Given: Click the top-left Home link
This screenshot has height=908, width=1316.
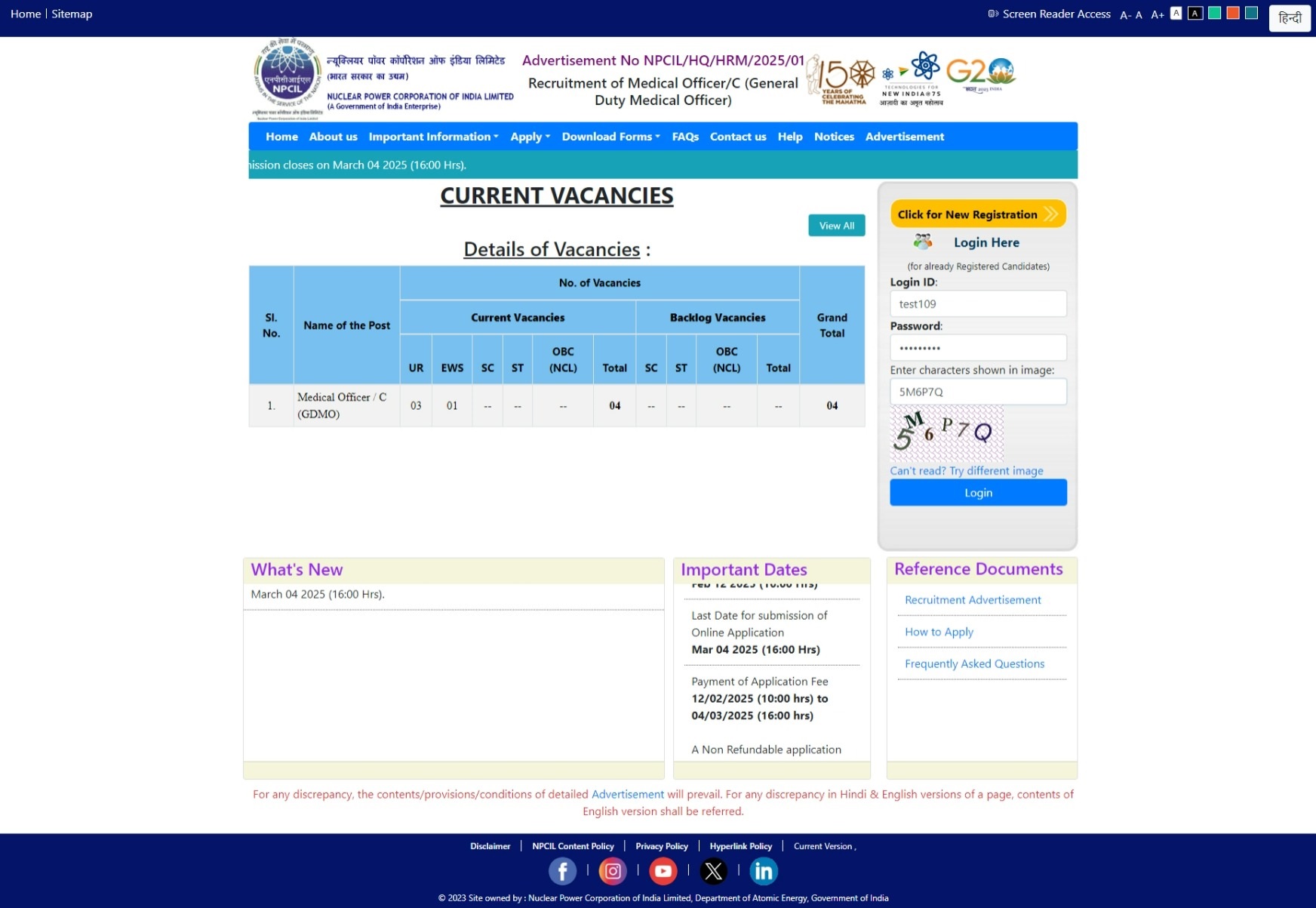Looking at the screenshot, I should 26,14.
